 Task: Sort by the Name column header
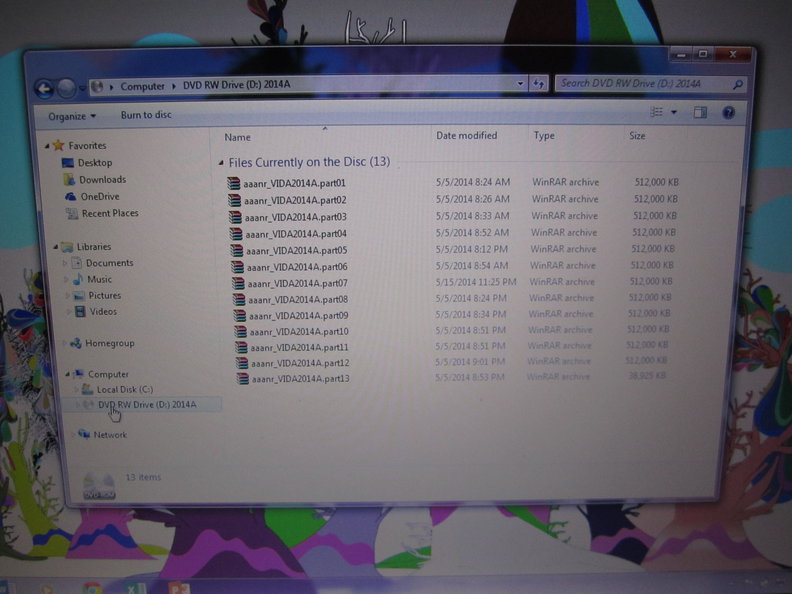[x=237, y=137]
